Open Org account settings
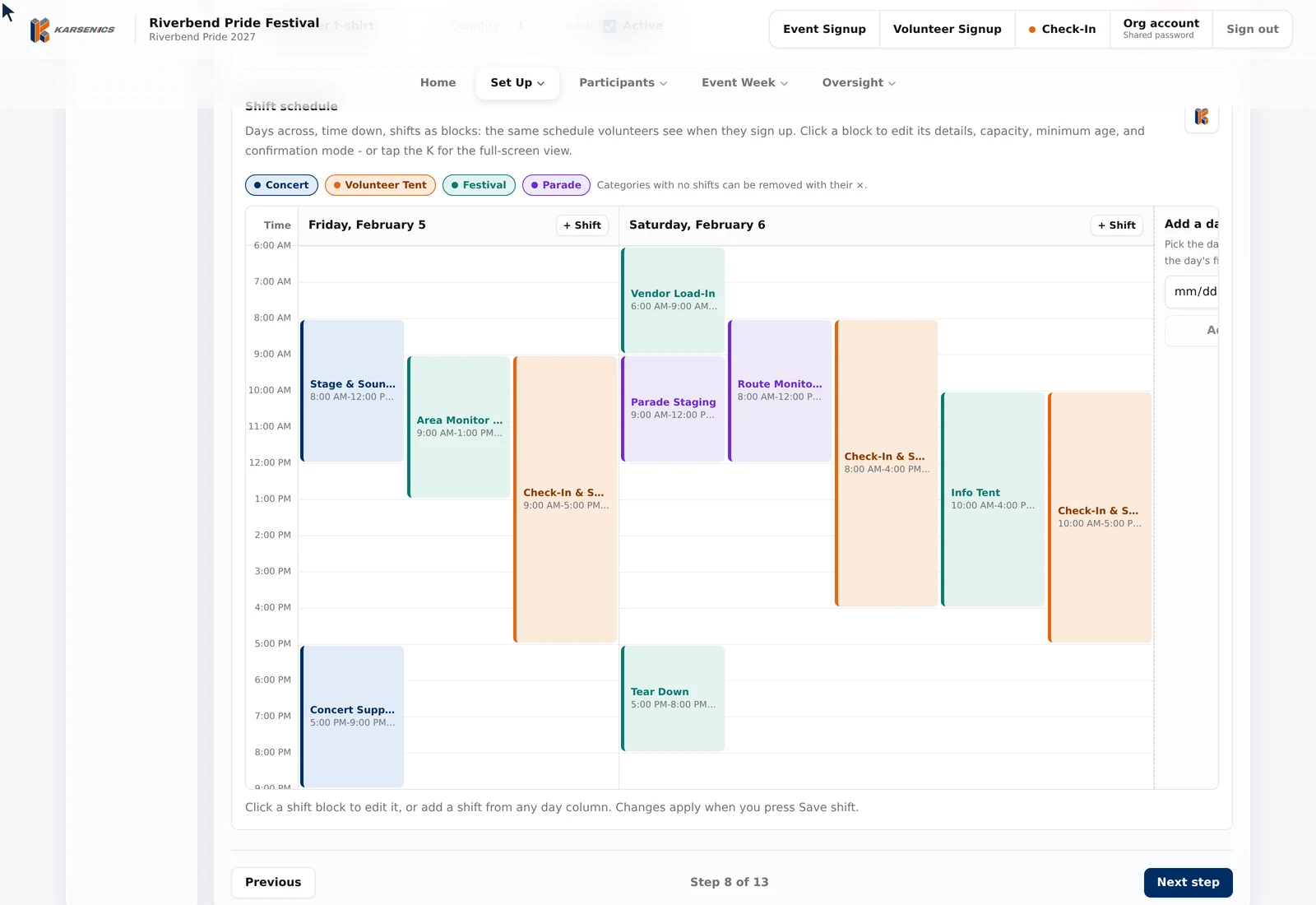1316x905 pixels. [1161, 30]
